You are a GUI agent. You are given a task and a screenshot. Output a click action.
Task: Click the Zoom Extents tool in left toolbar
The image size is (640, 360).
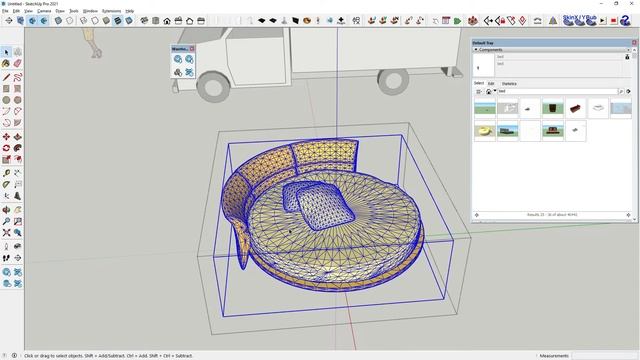click(6, 233)
